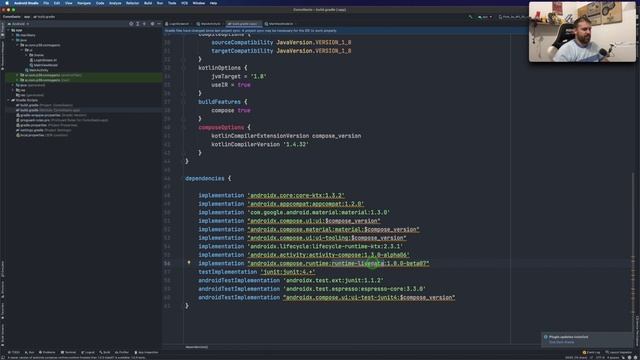Open the Apple menu

7,3
